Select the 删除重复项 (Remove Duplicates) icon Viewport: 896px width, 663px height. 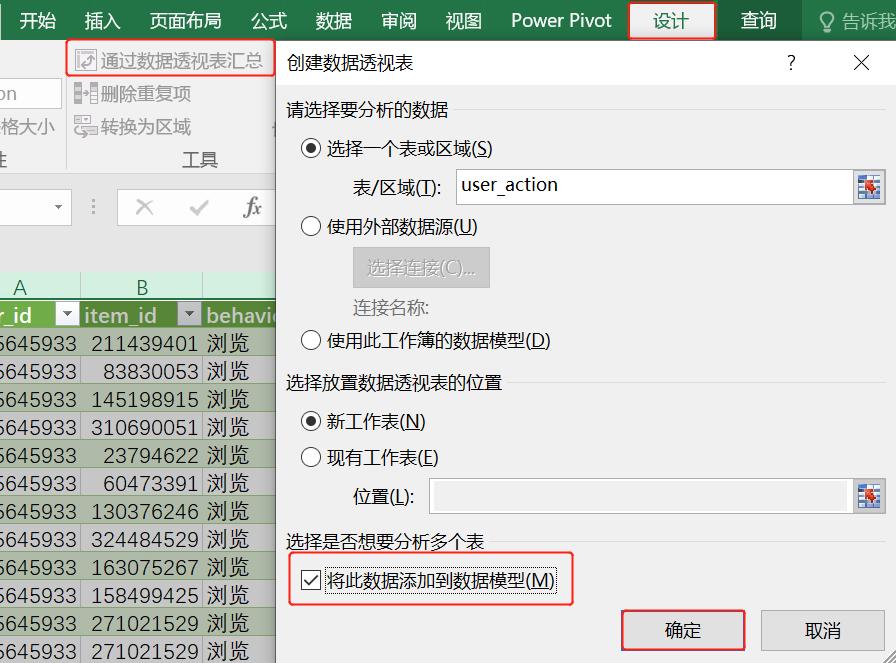(84, 93)
